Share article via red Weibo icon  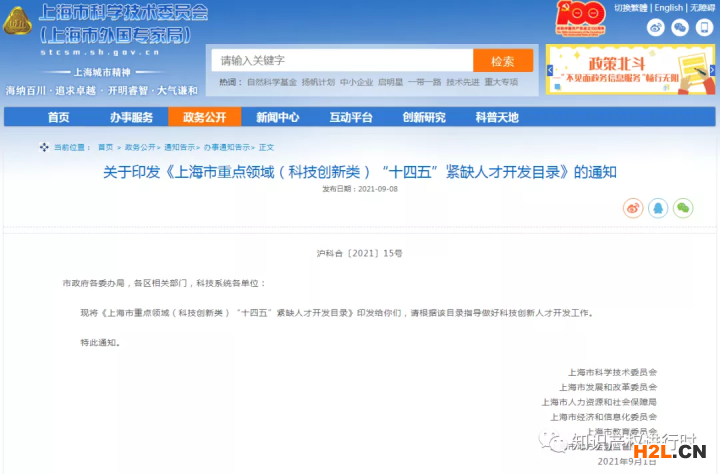(633, 208)
